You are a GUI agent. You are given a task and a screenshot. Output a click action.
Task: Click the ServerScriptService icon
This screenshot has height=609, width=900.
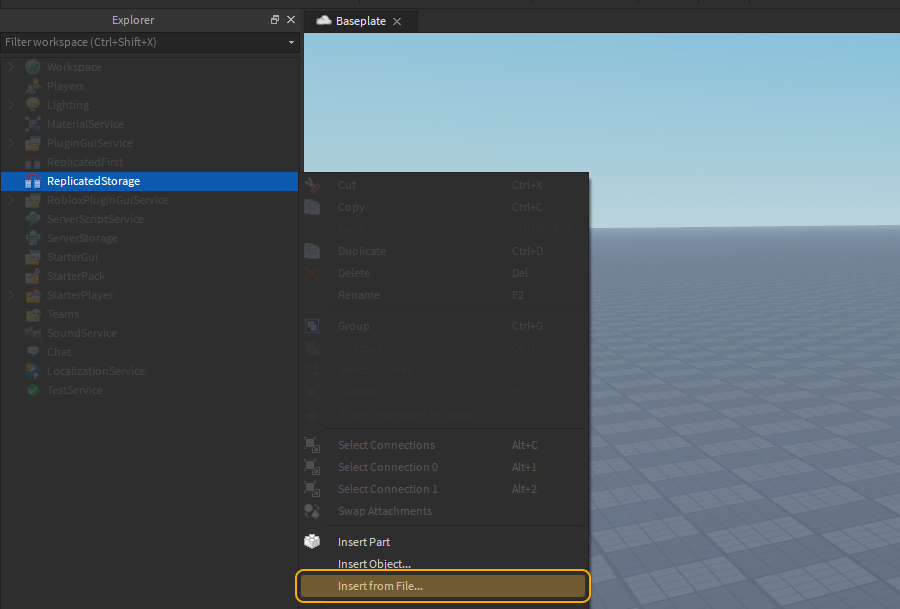coord(33,219)
